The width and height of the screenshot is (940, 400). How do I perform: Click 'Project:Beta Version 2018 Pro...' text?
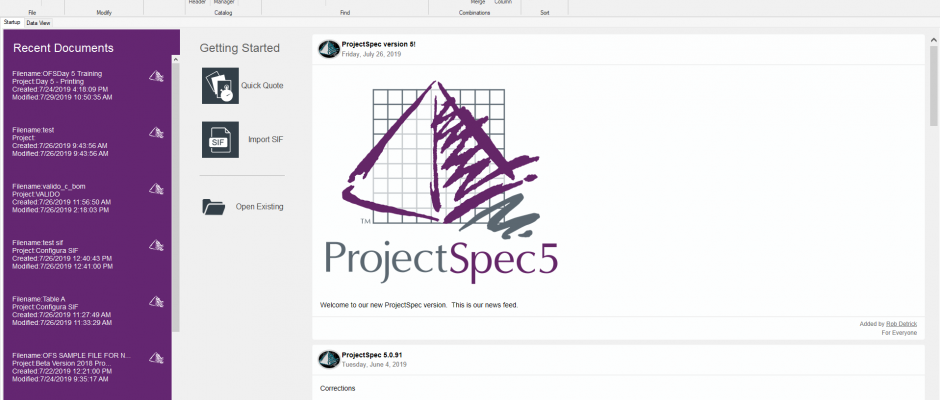(x=62, y=363)
